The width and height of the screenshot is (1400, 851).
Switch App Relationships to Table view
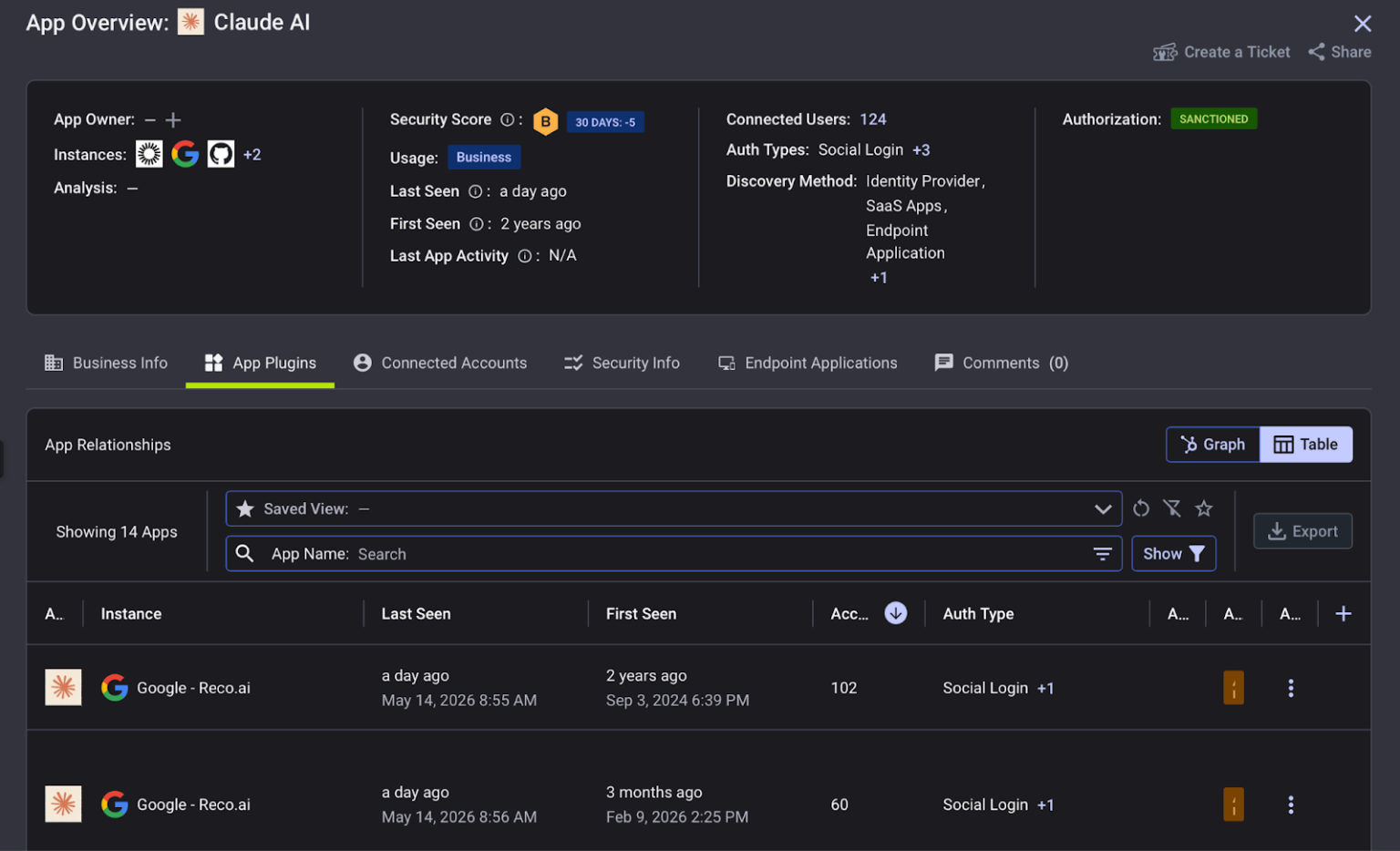(x=1306, y=445)
